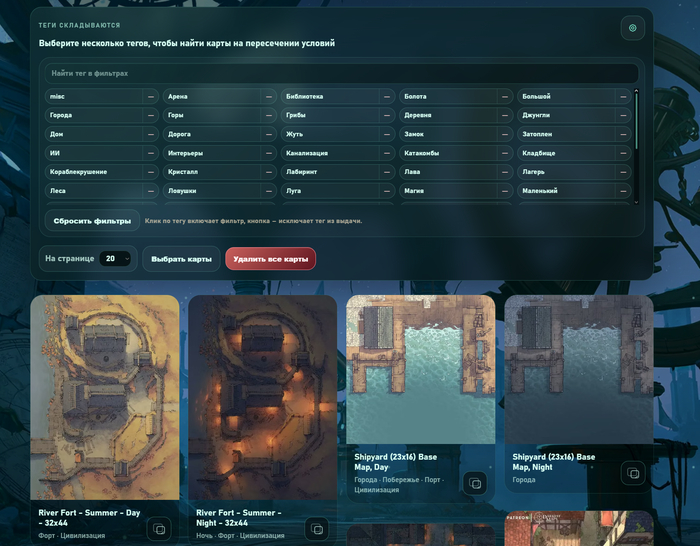Click the Порт tag on Shipyard Day card

[432, 479]
